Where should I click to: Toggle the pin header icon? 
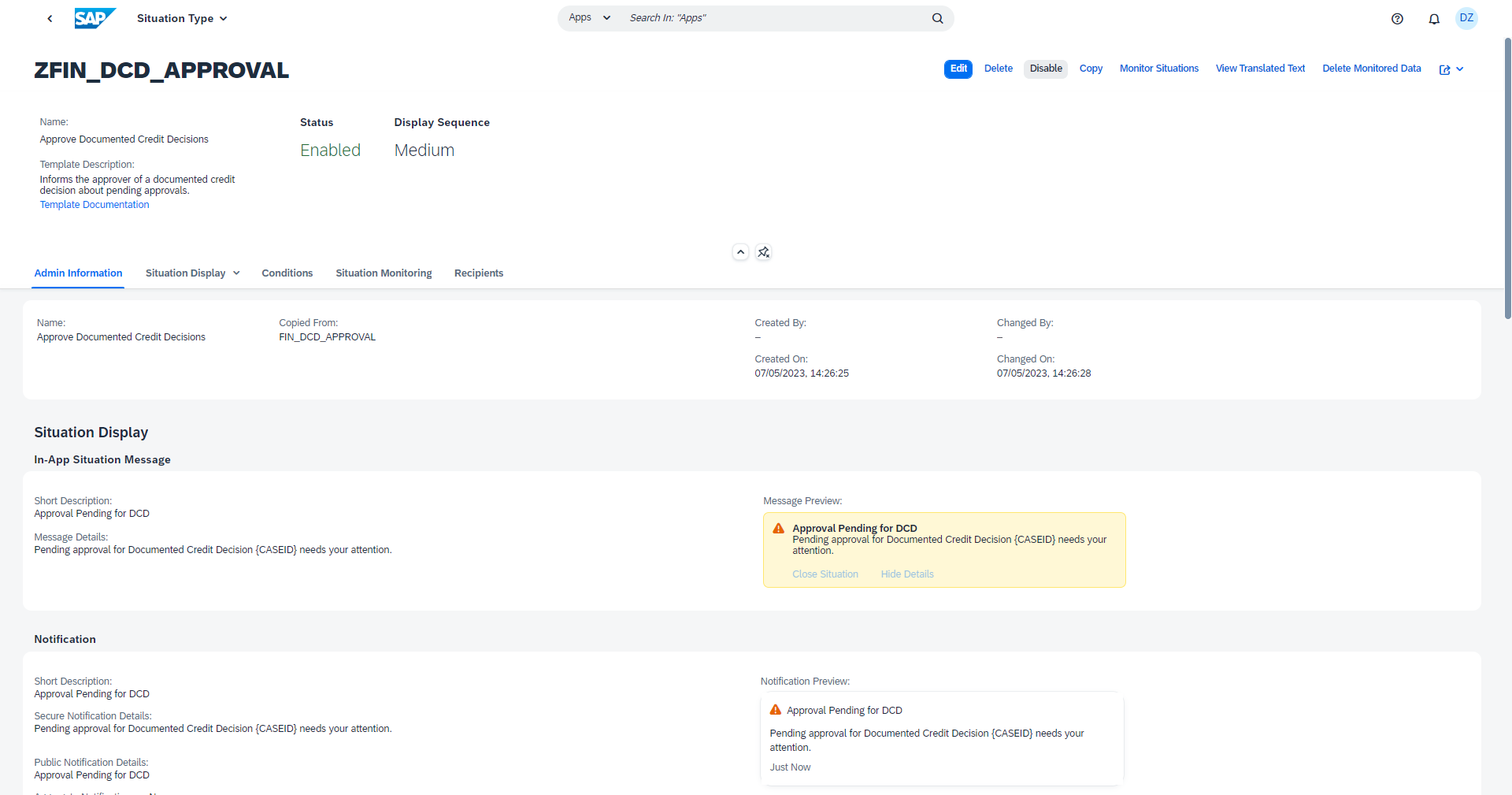pos(763,252)
